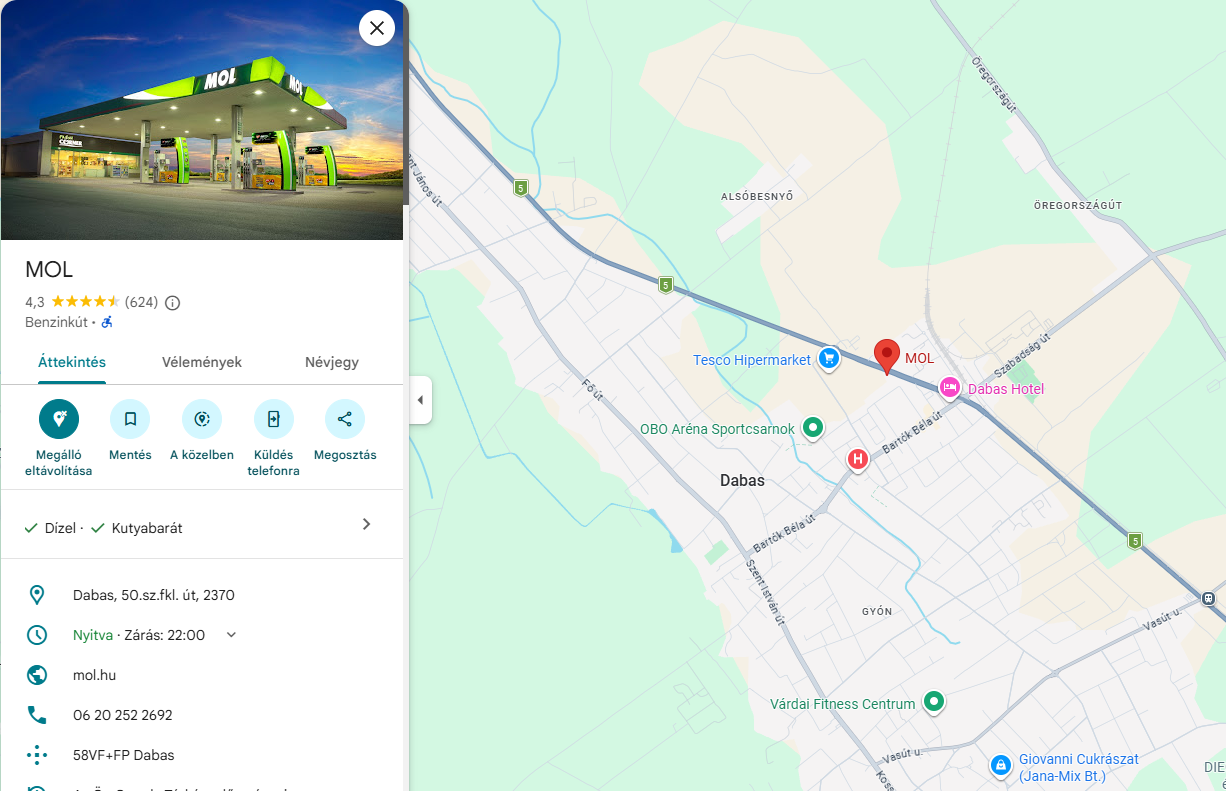Click the ÖREGORSZÁGÚT district label
This screenshot has width=1226, height=791.
[x=1078, y=205]
